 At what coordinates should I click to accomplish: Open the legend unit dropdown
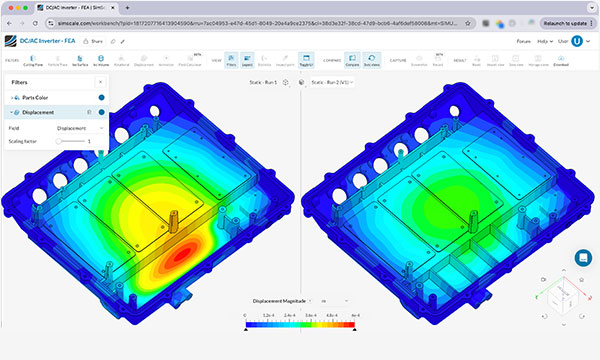334,301
